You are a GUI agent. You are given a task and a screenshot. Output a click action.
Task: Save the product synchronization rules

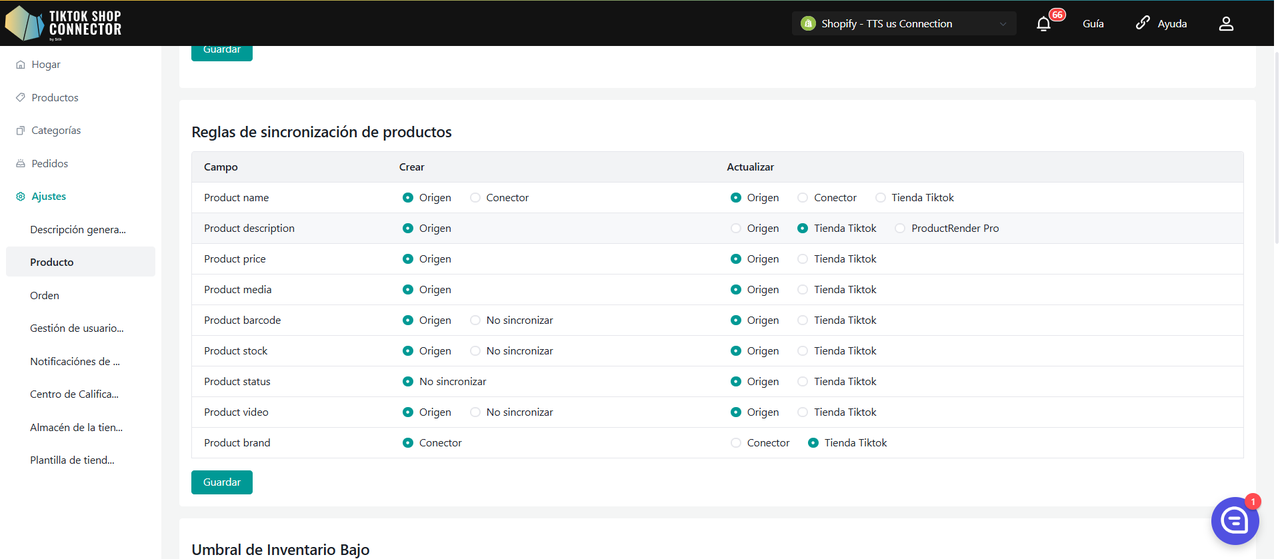point(221,482)
